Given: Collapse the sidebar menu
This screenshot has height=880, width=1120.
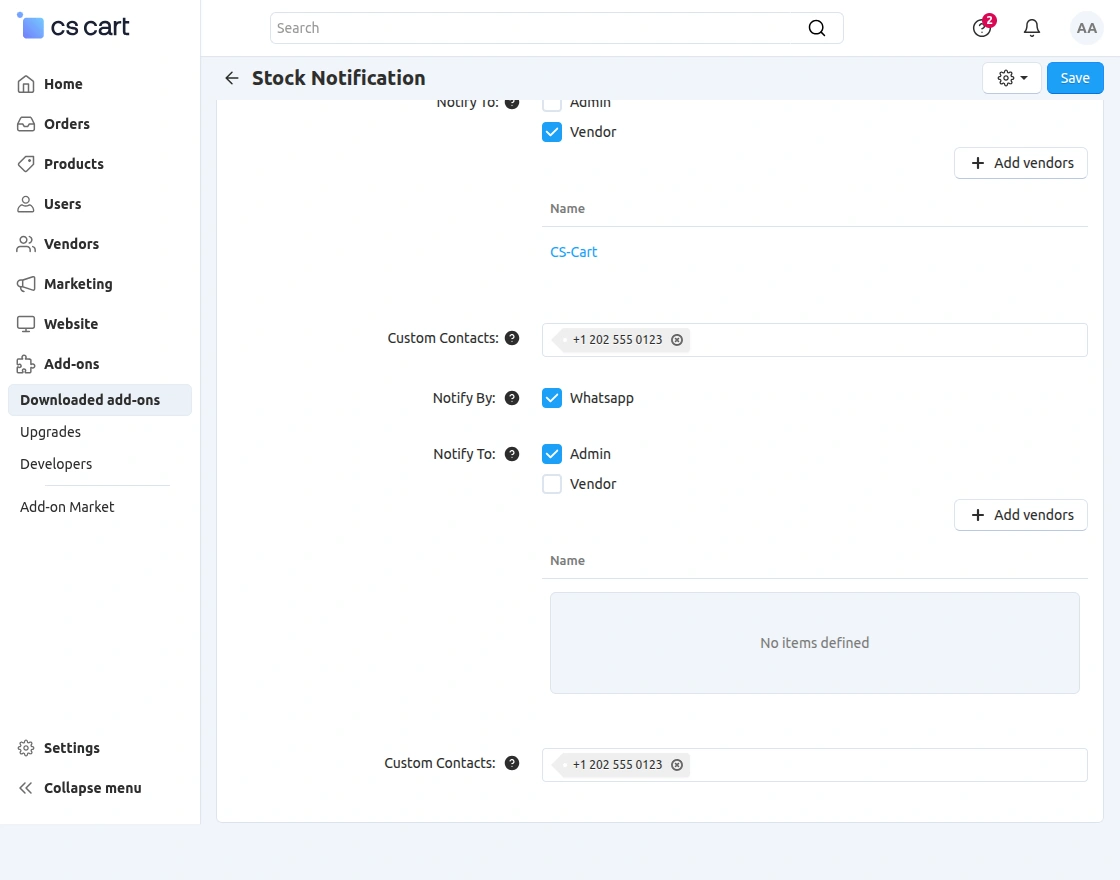Looking at the screenshot, I should pos(92,788).
